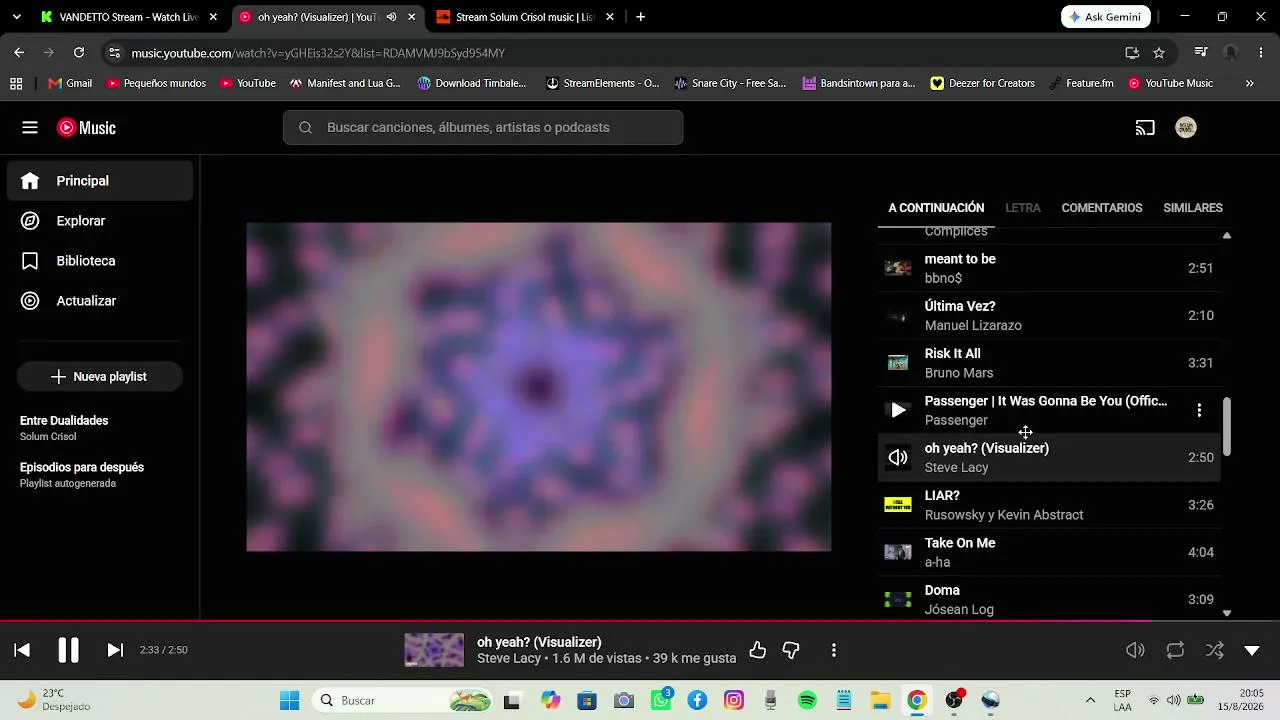1280x720 pixels.
Task: Open the YouTube Music bookmark
Action: click(1170, 83)
